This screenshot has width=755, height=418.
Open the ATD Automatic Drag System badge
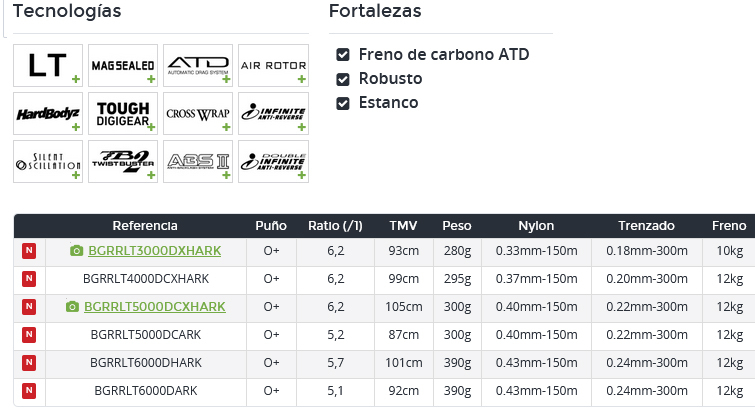(198, 65)
